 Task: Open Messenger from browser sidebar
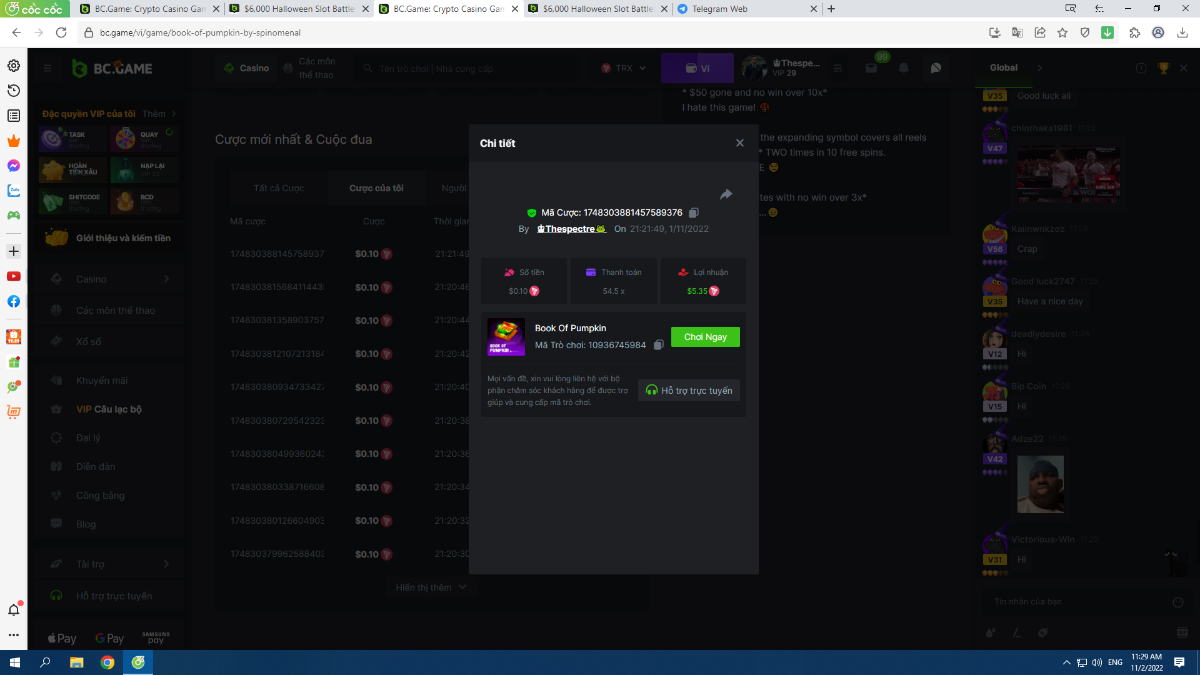pyautogui.click(x=14, y=166)
